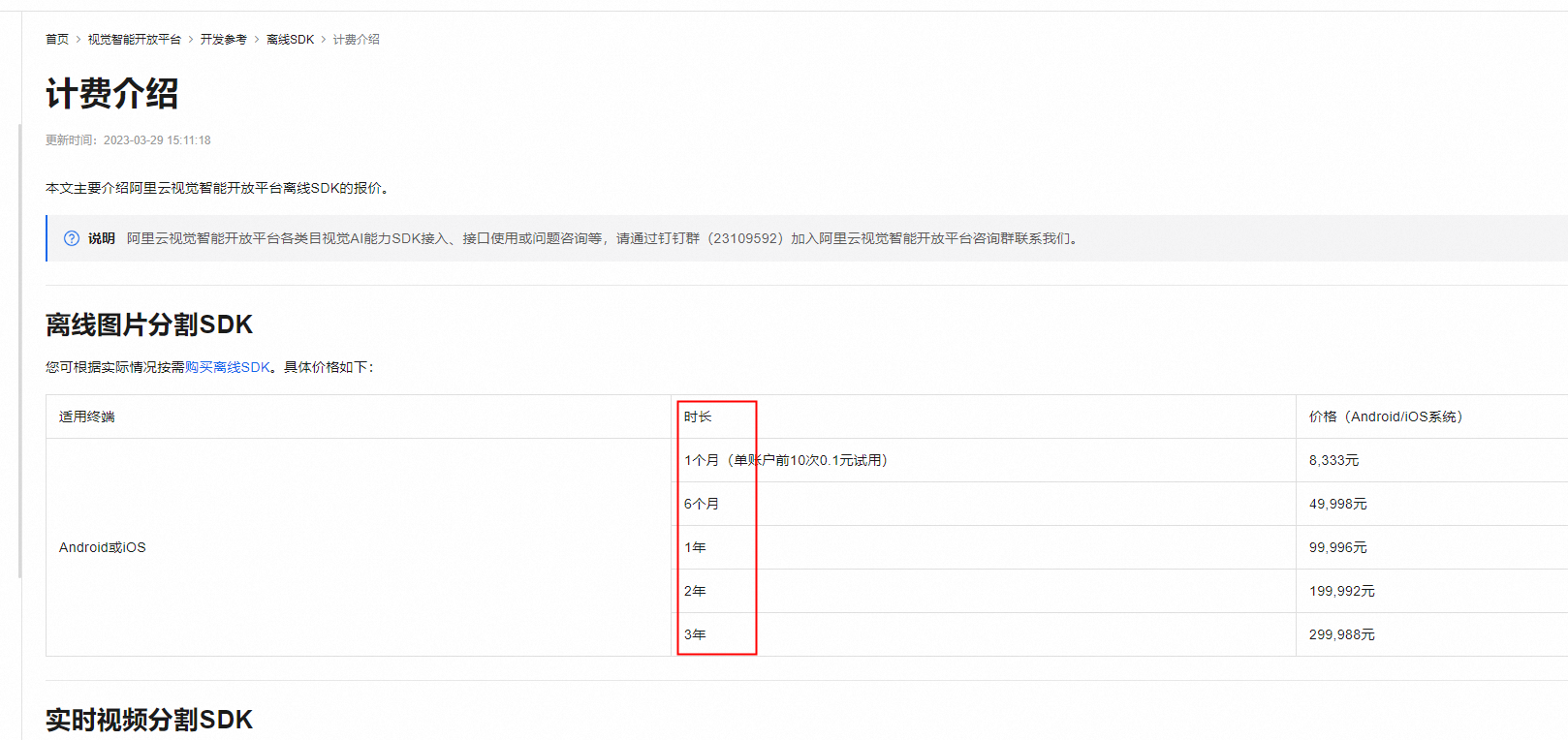
Task: Click the 8,333元 price cell
Action: [1432, 460]
